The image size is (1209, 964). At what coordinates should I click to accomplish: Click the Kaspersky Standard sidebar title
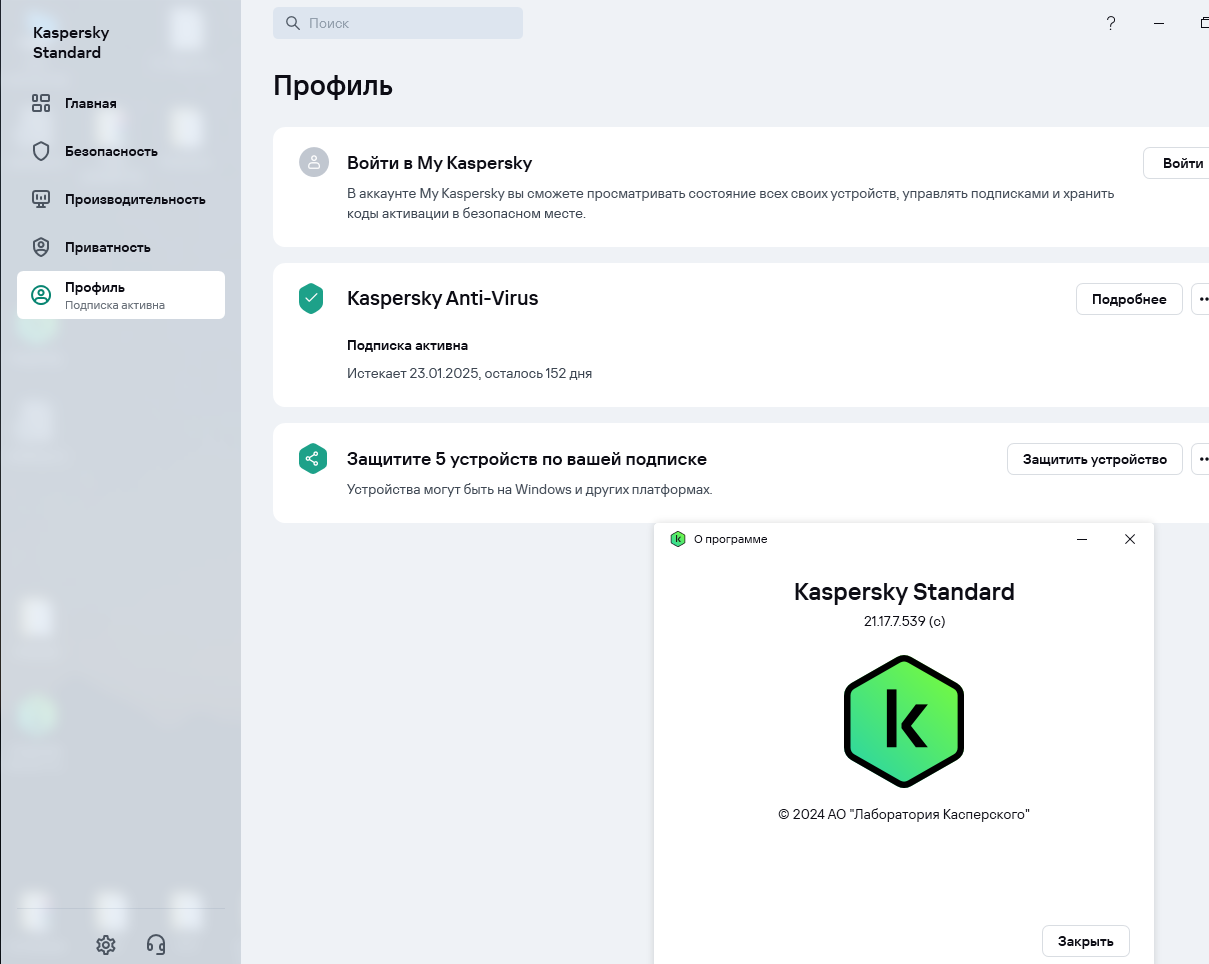point(71,42)
